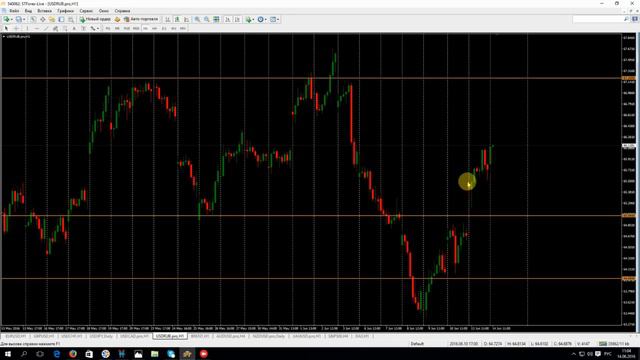Select the text drawing tool

(74, 28)
